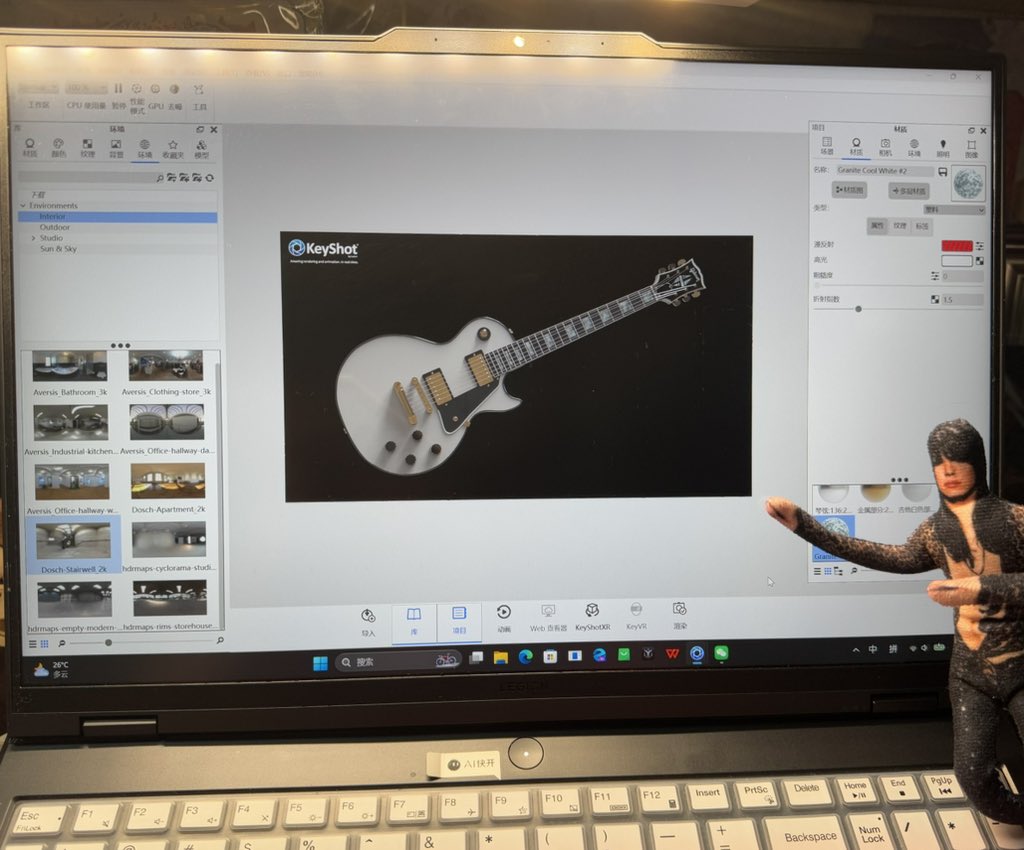Toggle GPU mode in the ribbon
Image resolution: width=1024 pixels, height=850 pixels.
pyautogui.click(x=155, y=97)
